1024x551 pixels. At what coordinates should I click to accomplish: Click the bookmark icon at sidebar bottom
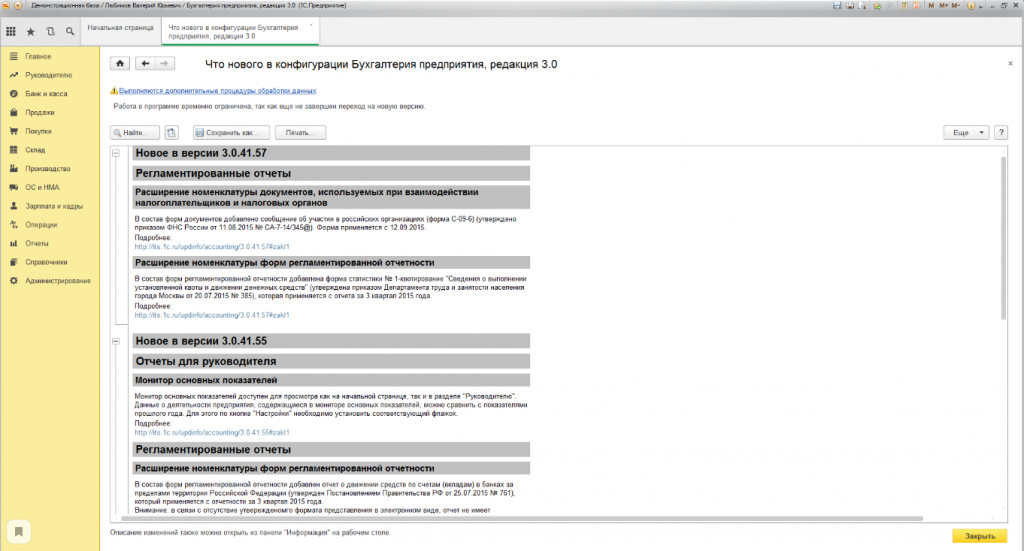pos(19,530)
